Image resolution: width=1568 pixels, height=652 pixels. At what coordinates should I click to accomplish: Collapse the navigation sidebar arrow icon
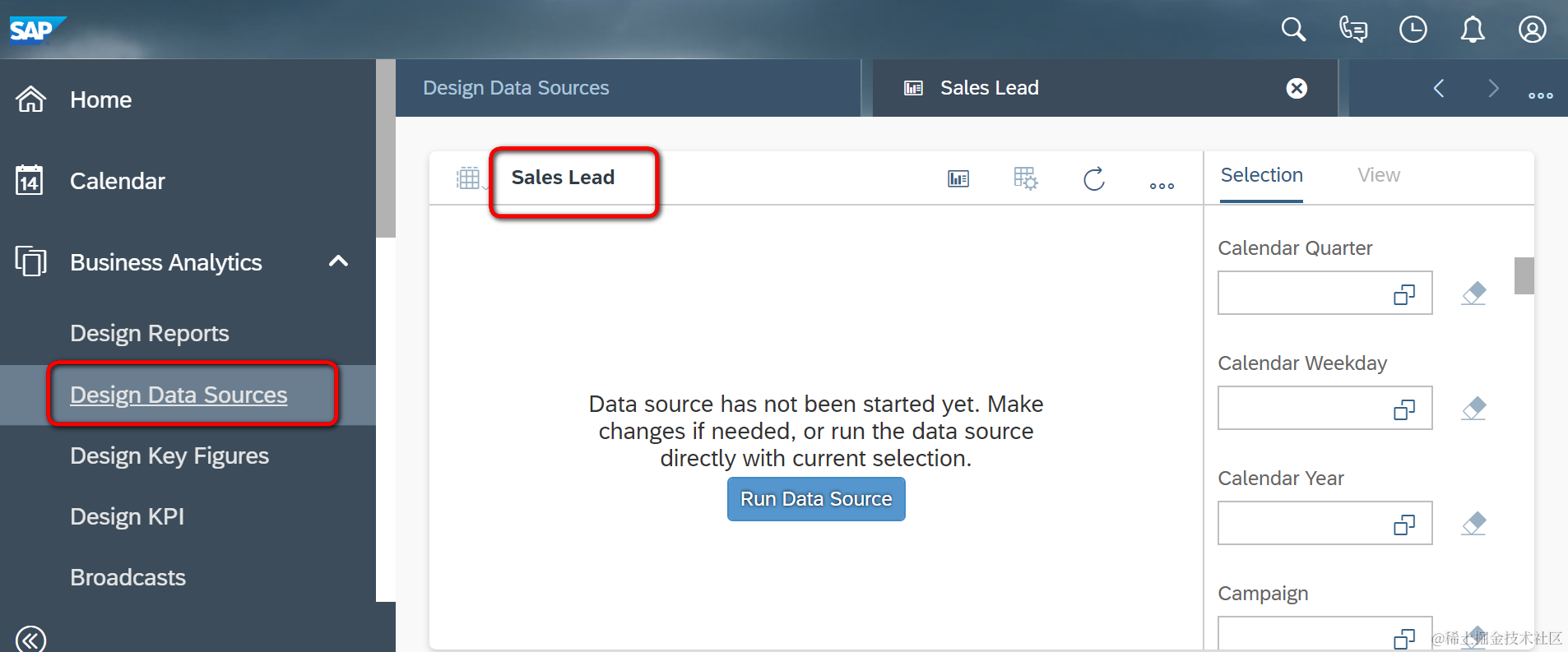[30, 639]
